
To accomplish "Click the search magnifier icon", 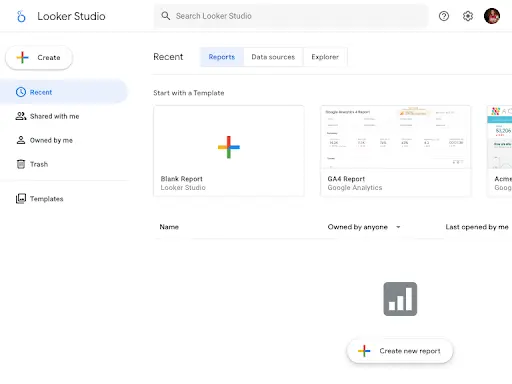I will (x=165, y=16).
